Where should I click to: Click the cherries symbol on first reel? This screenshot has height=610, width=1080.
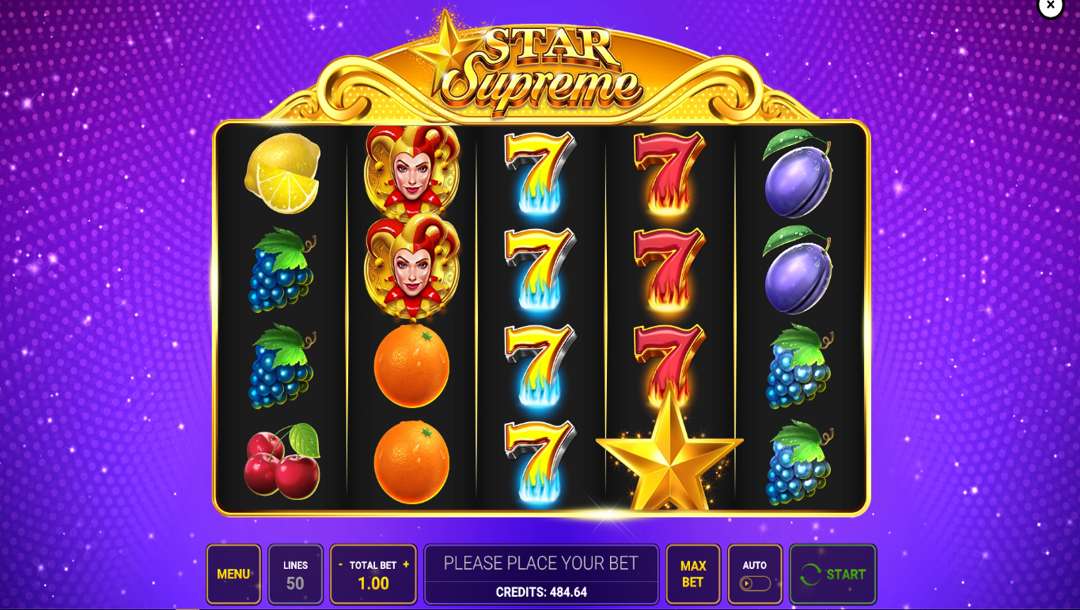282,460
